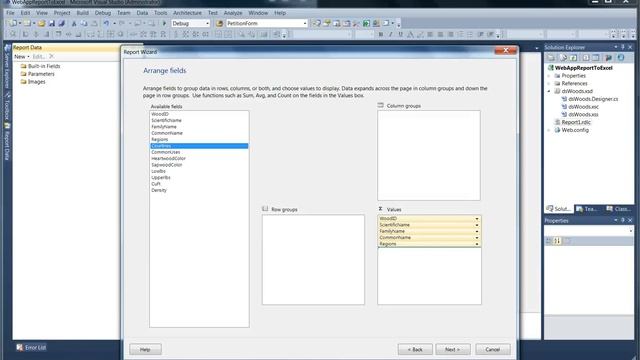Click Show All Files icon in Solution Explorer
This screenshot has height=360, width=640.
point(563,58)
